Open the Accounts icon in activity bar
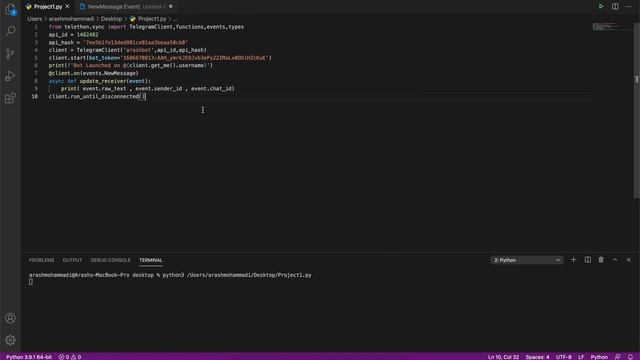 11,318
